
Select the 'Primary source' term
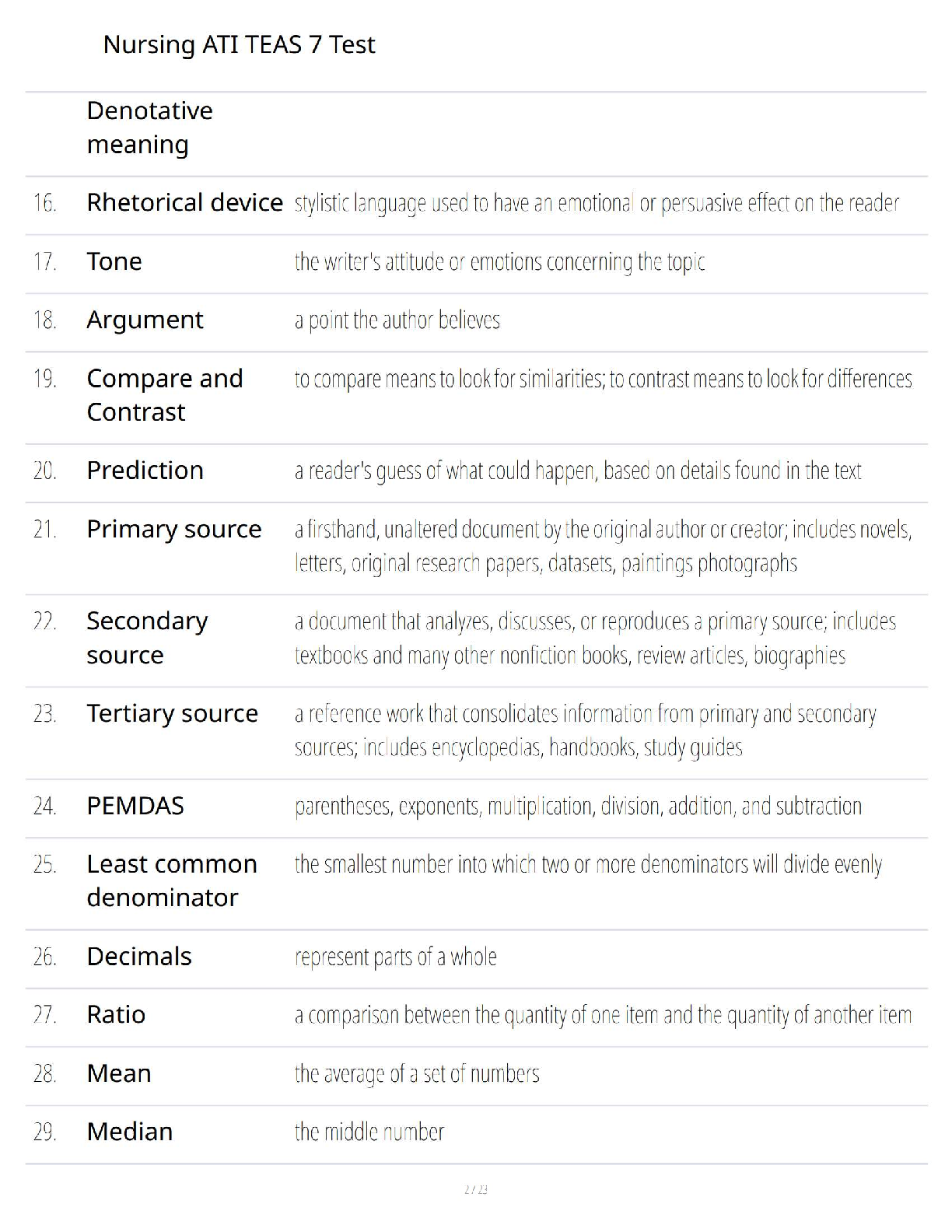[174, 529]
